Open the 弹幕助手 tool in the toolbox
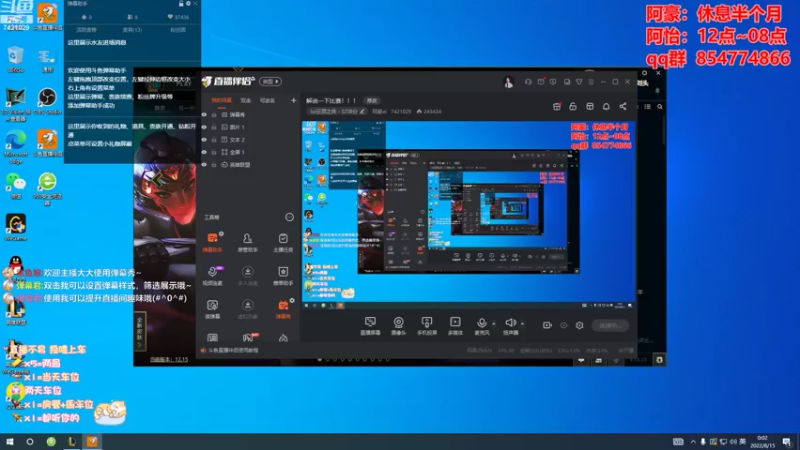This screenshot has width=800, height=450. click(212, 242)
